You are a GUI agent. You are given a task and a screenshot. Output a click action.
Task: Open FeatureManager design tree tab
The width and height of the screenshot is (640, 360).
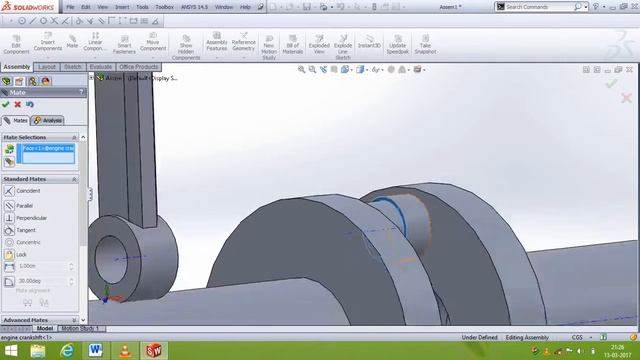[7, 81]
